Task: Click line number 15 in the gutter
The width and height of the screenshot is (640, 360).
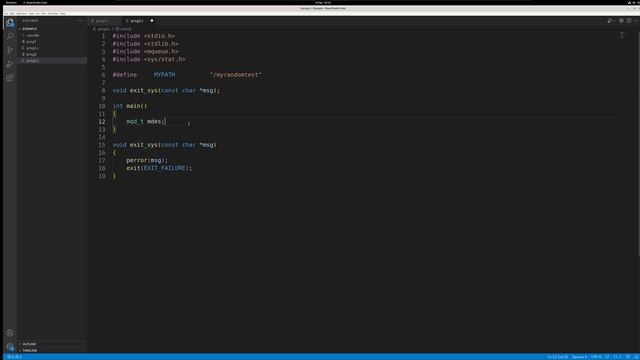Action: pyautogui.click(x=102, y=145)
